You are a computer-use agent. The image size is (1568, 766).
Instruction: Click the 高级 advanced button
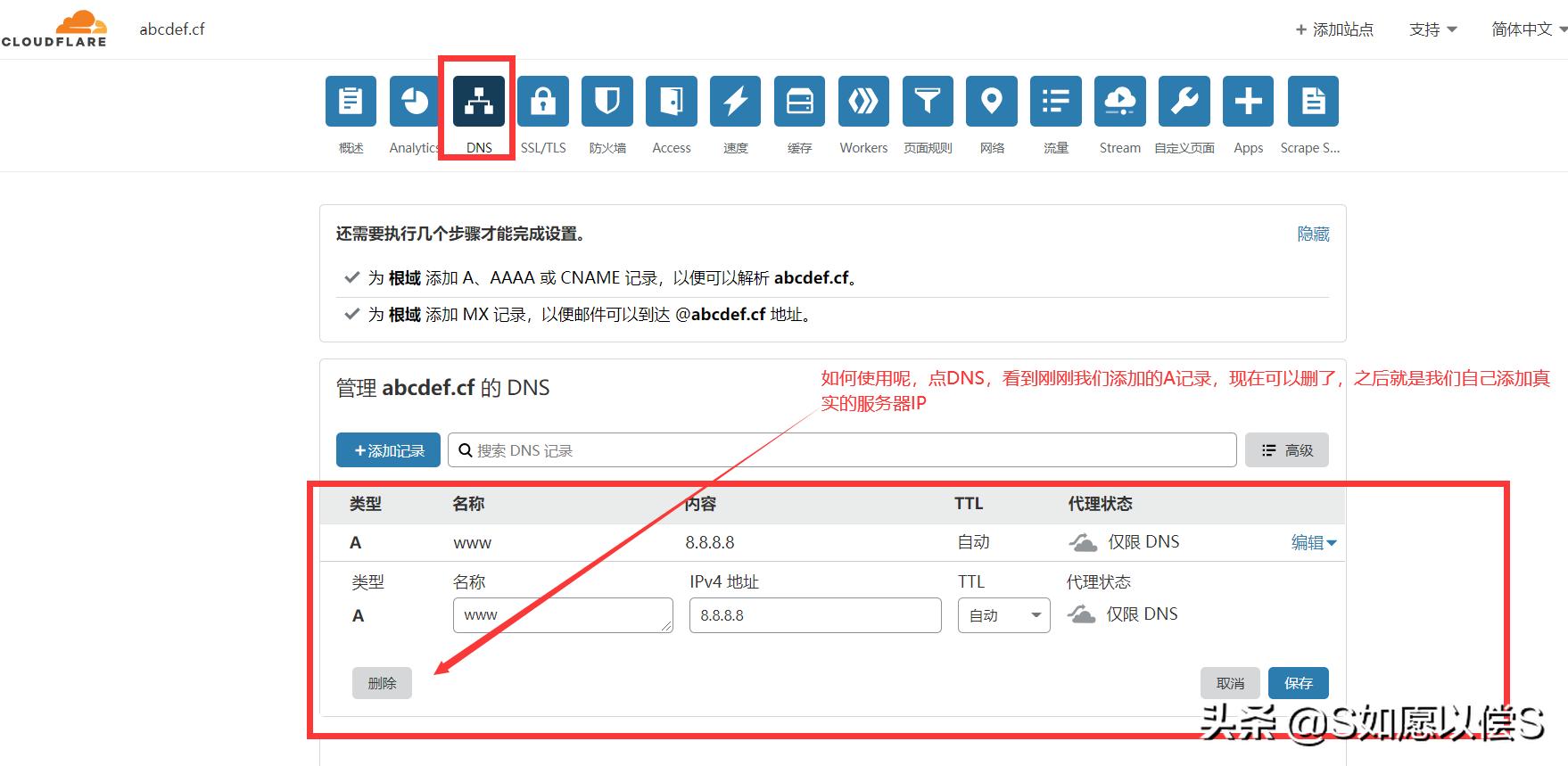pyautogui.click(x=1287, y=450)
